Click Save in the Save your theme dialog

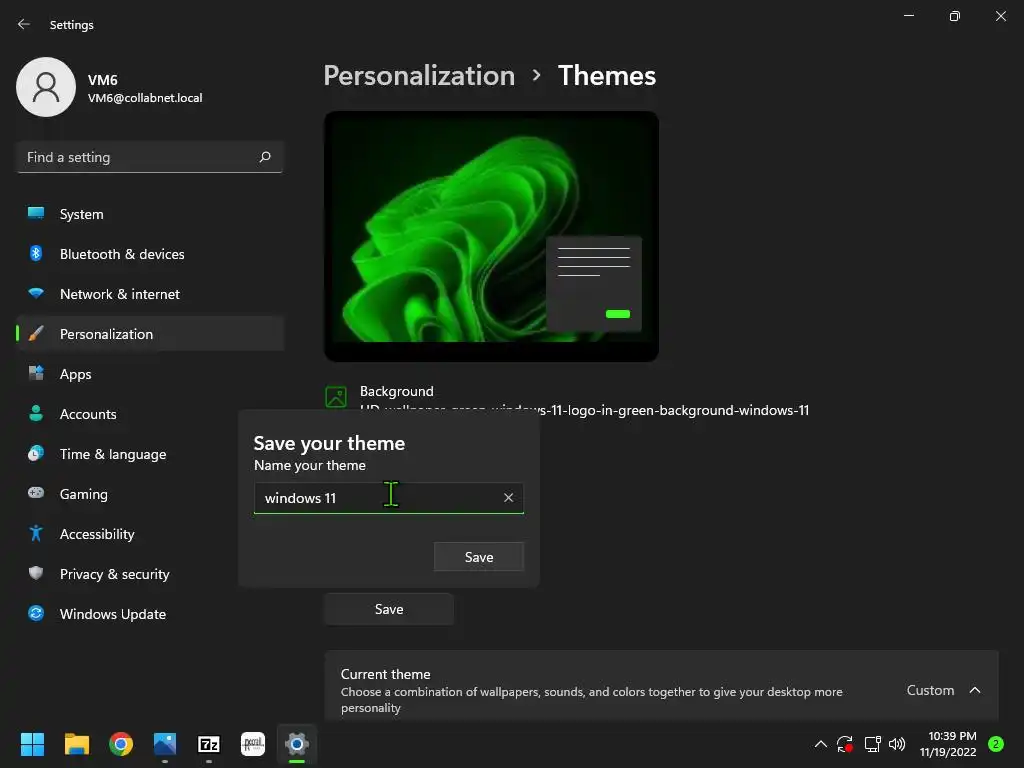479,557
